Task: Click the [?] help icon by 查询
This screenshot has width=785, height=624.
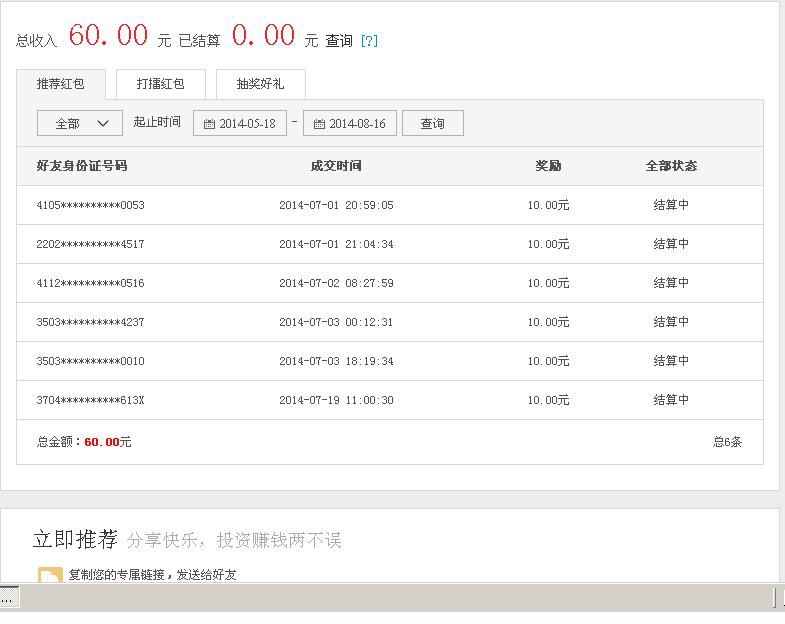Action: pos(369,41)
